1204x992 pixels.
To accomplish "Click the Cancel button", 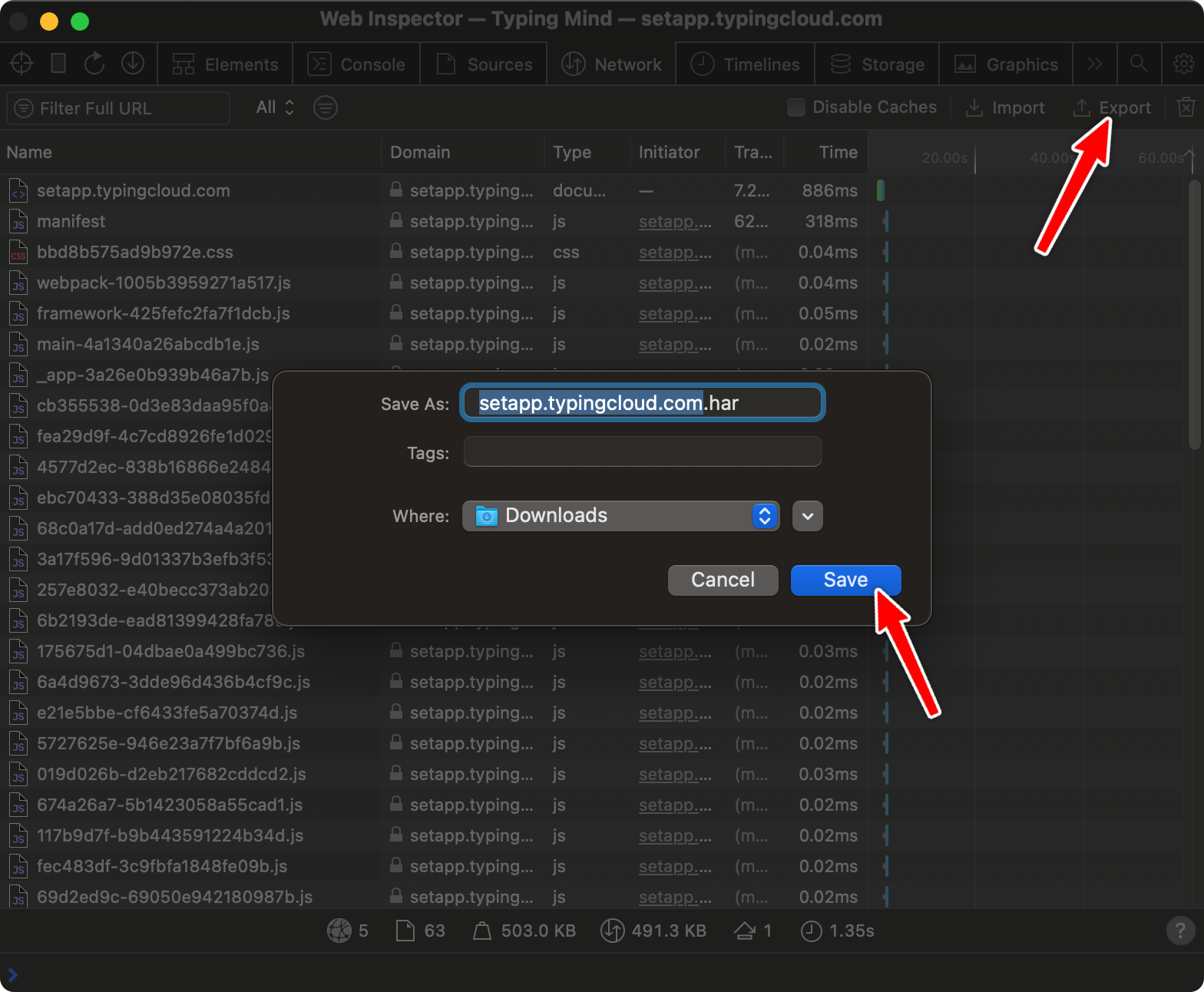I will coord(723,580).
